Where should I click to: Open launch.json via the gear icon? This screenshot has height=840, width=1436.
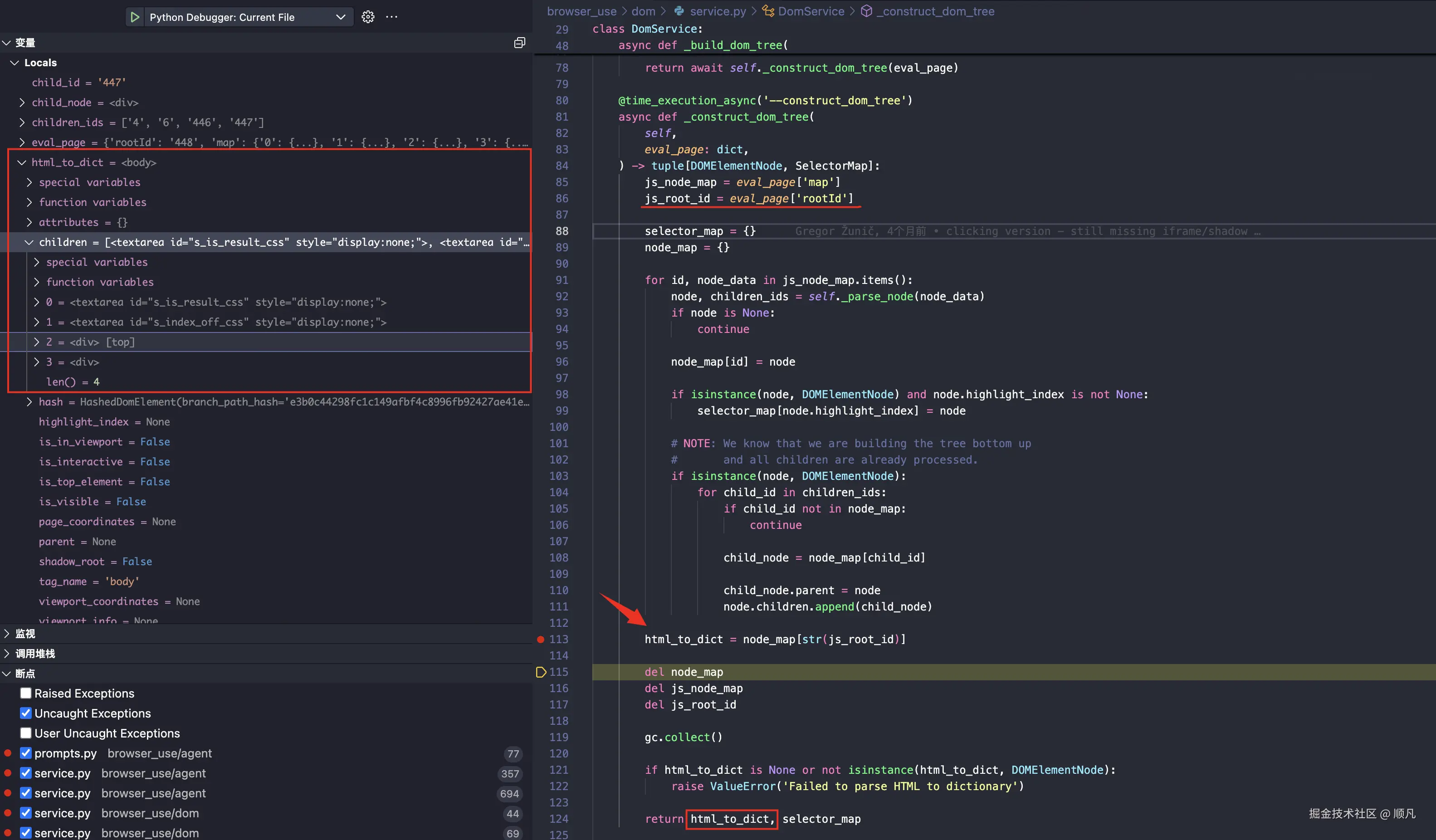tap(367, 17)
